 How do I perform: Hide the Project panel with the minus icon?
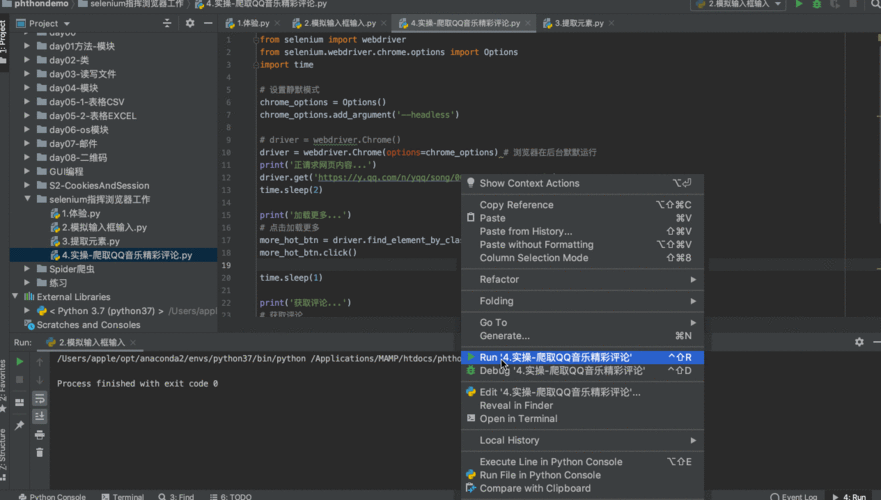208,23
